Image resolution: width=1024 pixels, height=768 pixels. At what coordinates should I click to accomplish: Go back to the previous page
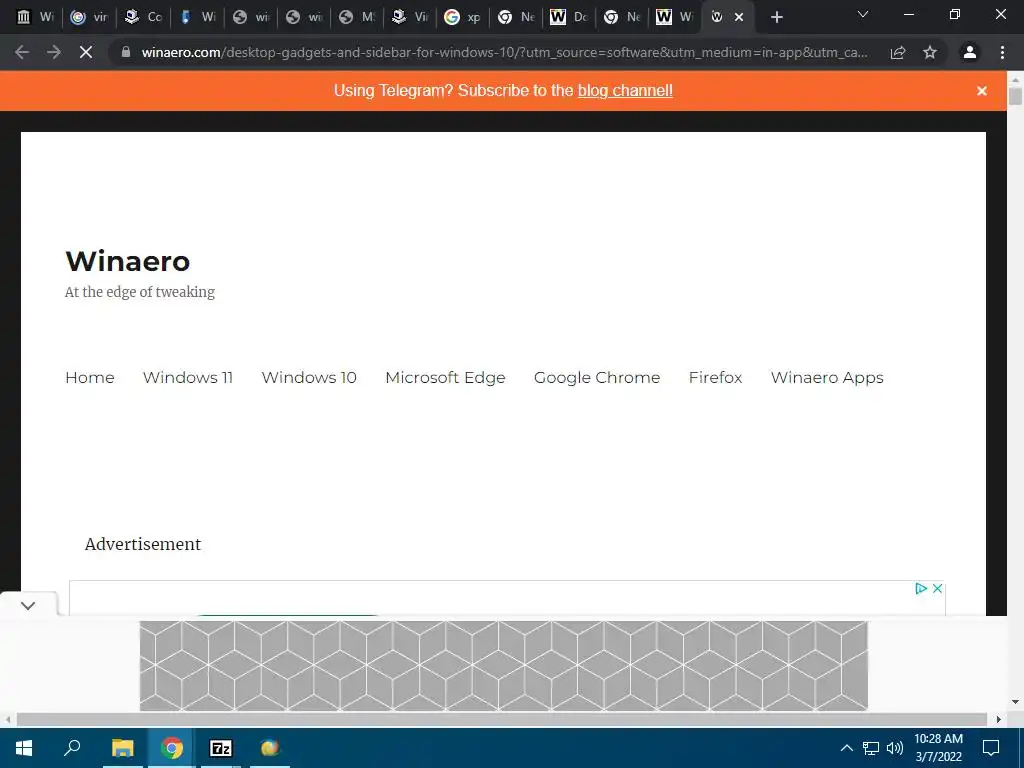pos(22,52)
